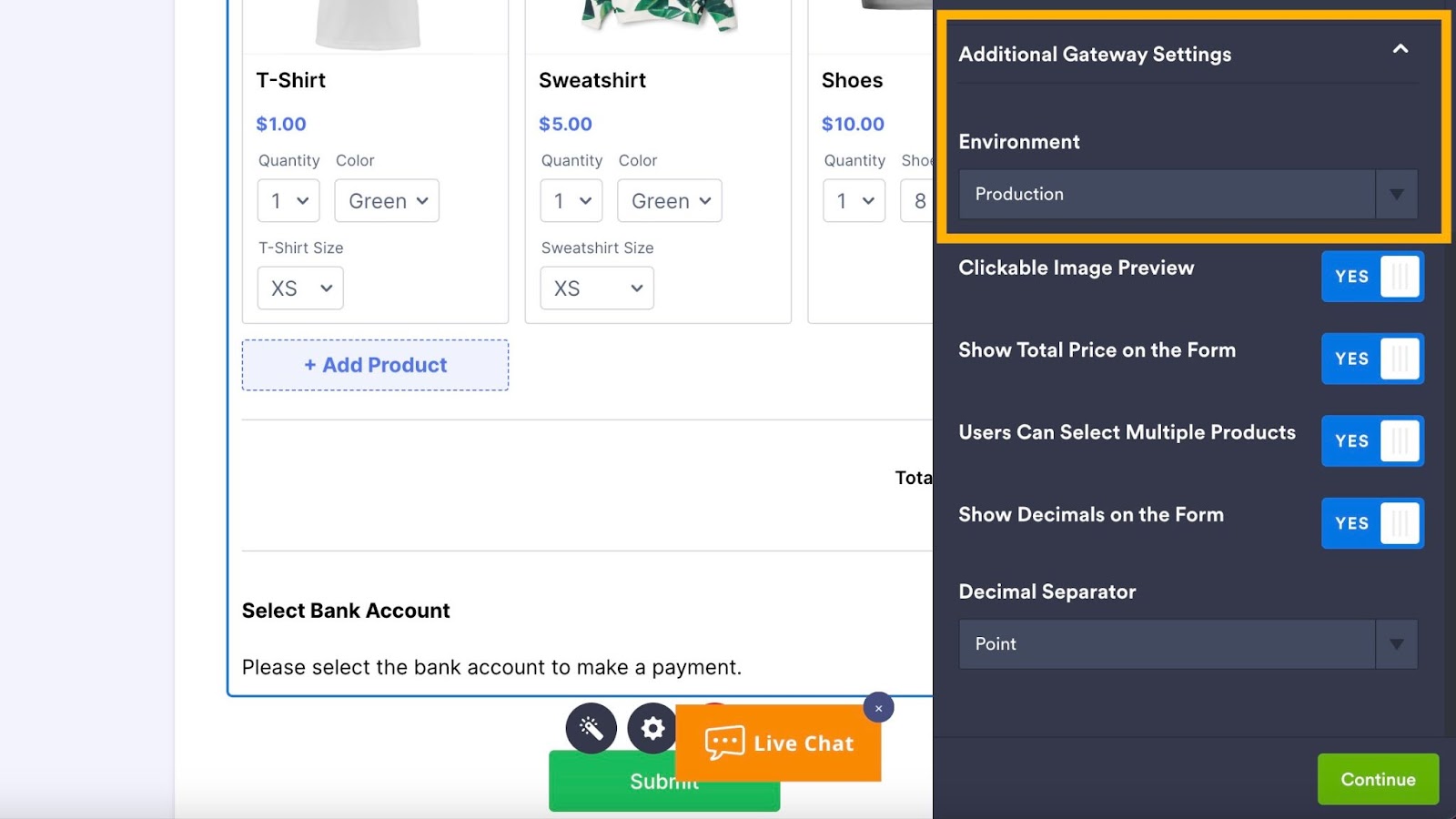The width and height of the screenshot is (1456, 819).
Task: Toggle Show Total Price on the Form
Action: click(x=1371, y=359)
